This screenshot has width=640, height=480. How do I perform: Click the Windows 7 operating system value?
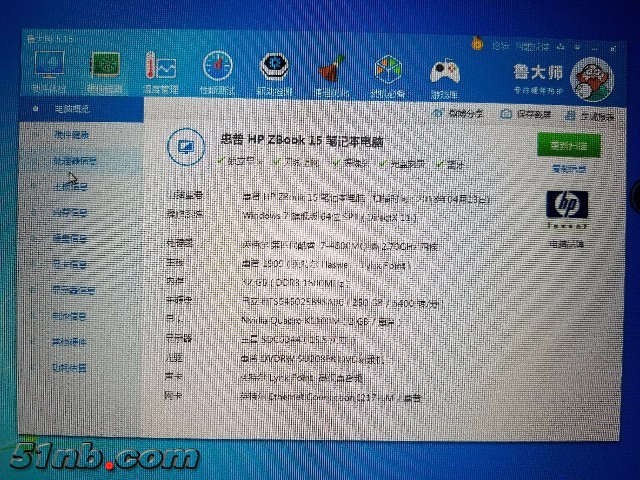(x=330, y=217)
